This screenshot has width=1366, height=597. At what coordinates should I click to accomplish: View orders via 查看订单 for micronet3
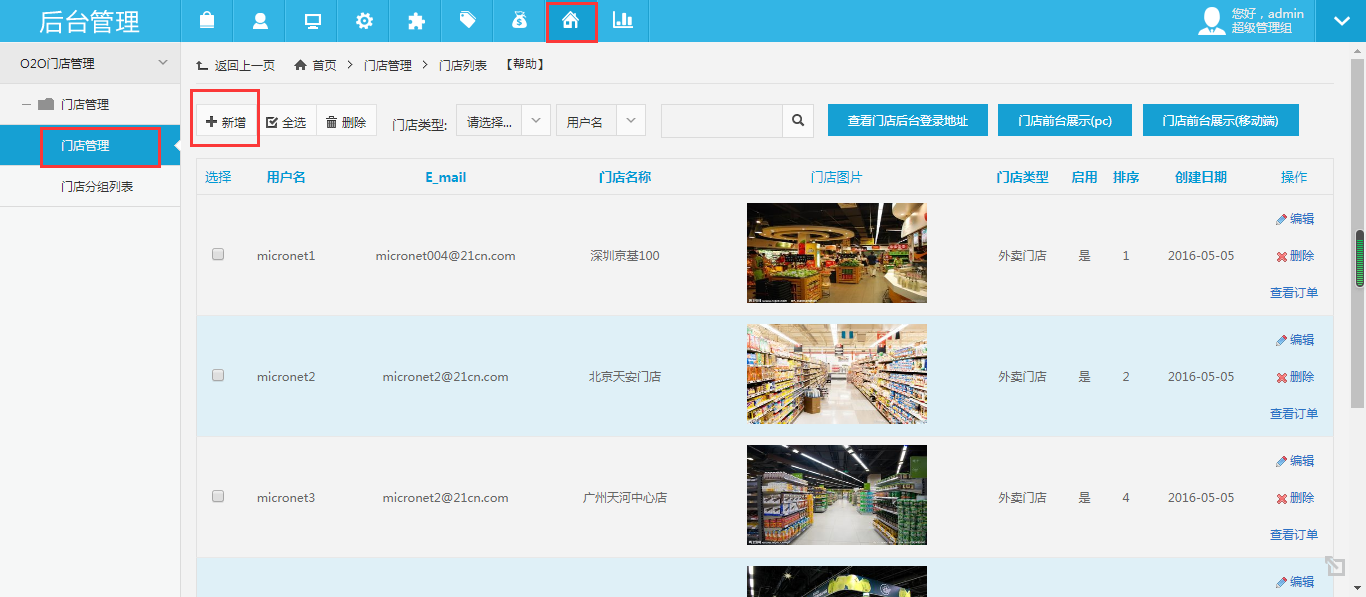coord(1294,535)
